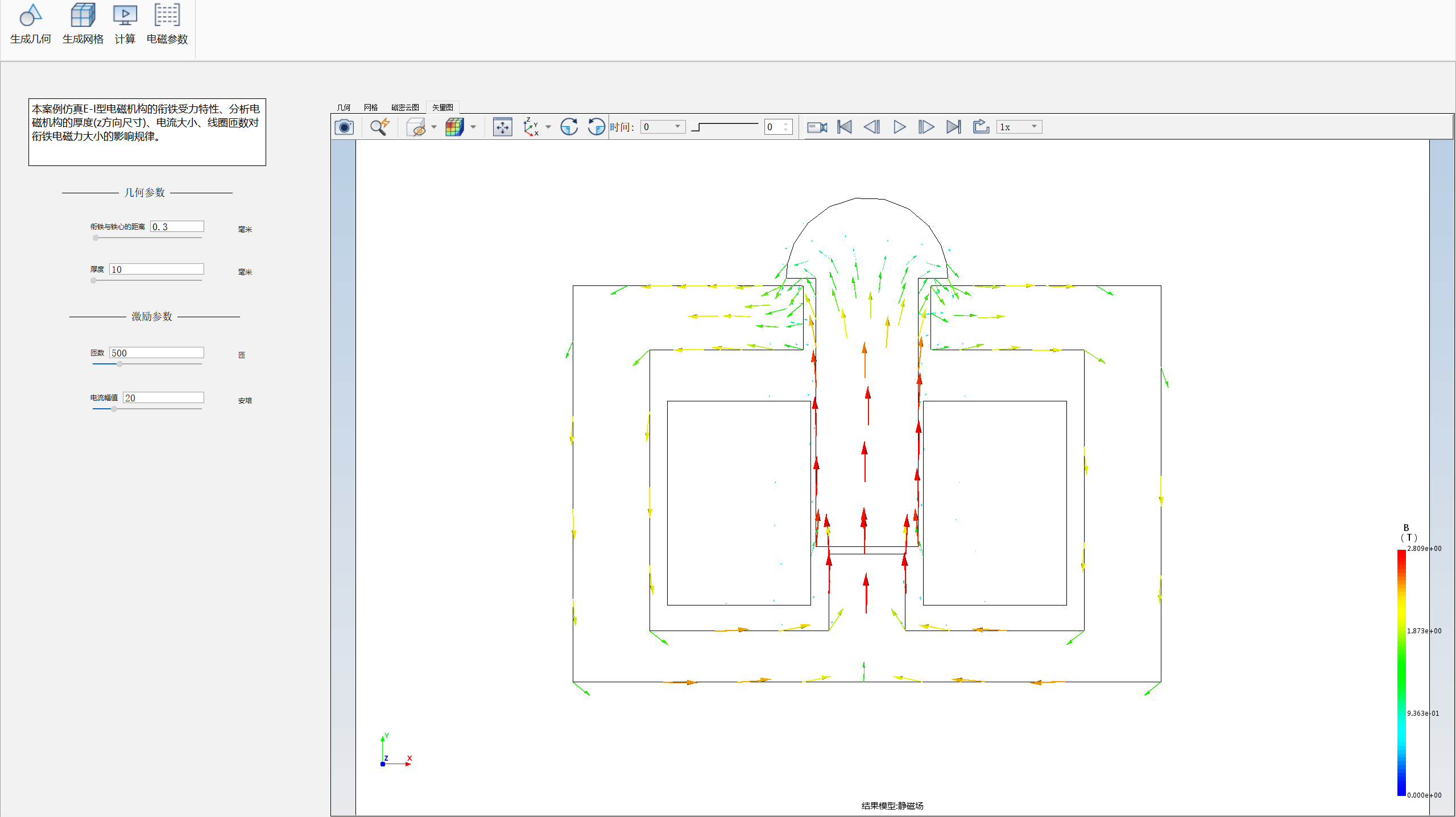Screen dimensions: 1456x817
Task: Click legend maximum value 2.809e+00
Action: pos(1424,548)
